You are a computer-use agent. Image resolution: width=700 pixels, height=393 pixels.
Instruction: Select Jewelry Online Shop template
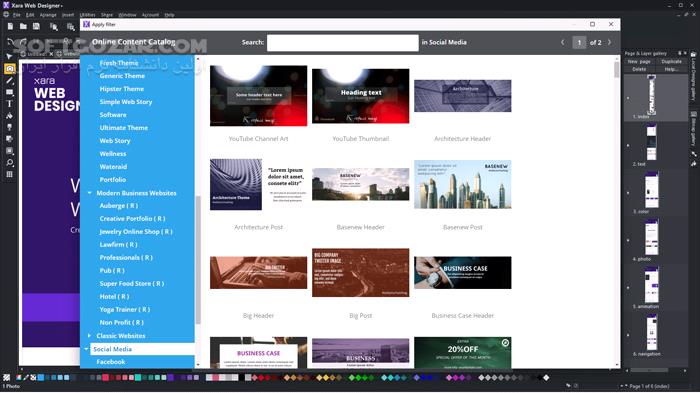click(x=136, y=232)
